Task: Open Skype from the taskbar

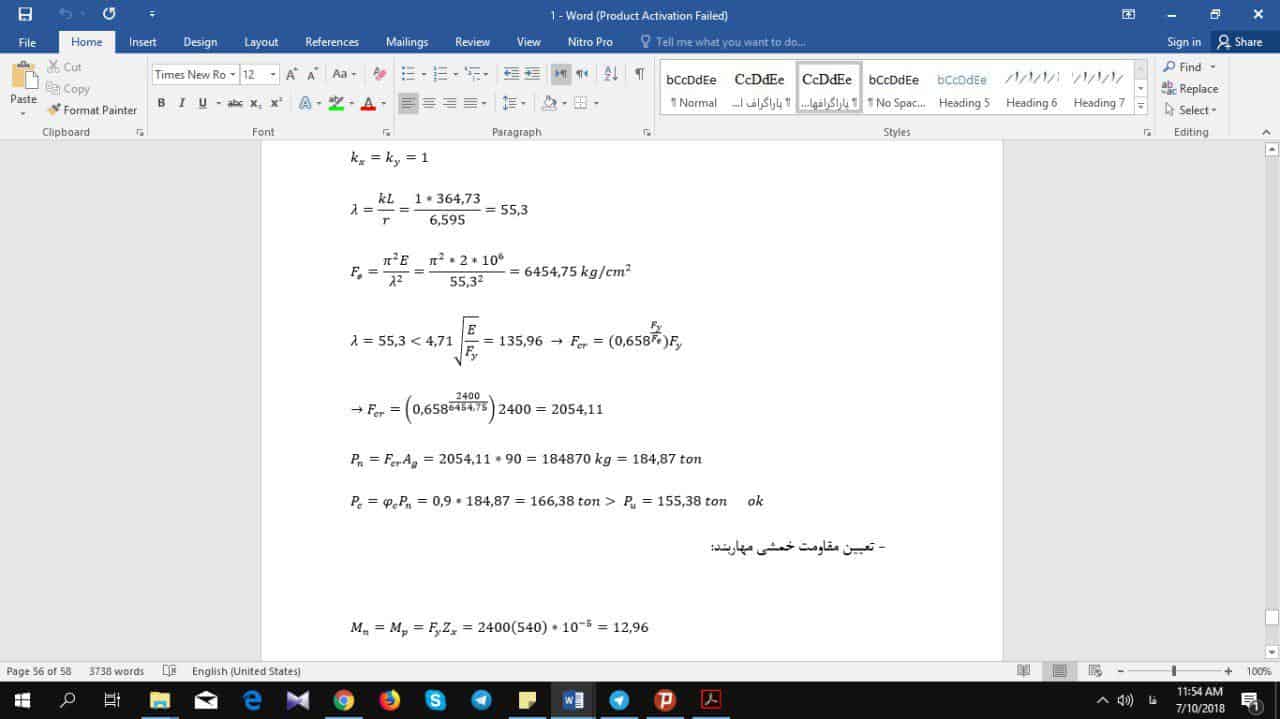Action: [x=435, y=700]
